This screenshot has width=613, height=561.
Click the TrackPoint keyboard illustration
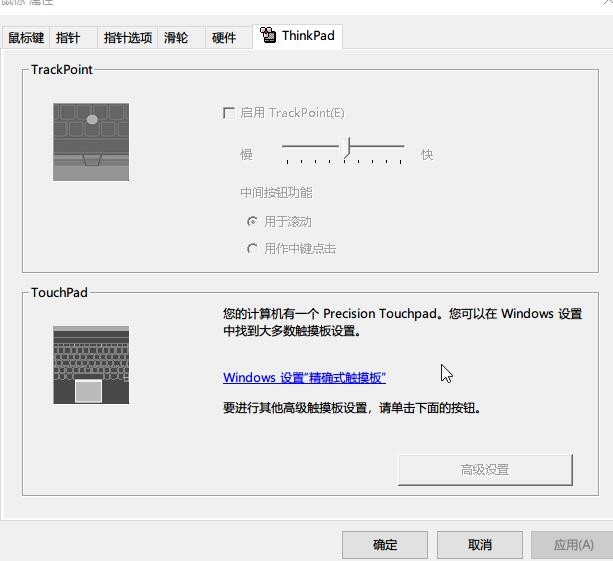[x=91, y=142]
